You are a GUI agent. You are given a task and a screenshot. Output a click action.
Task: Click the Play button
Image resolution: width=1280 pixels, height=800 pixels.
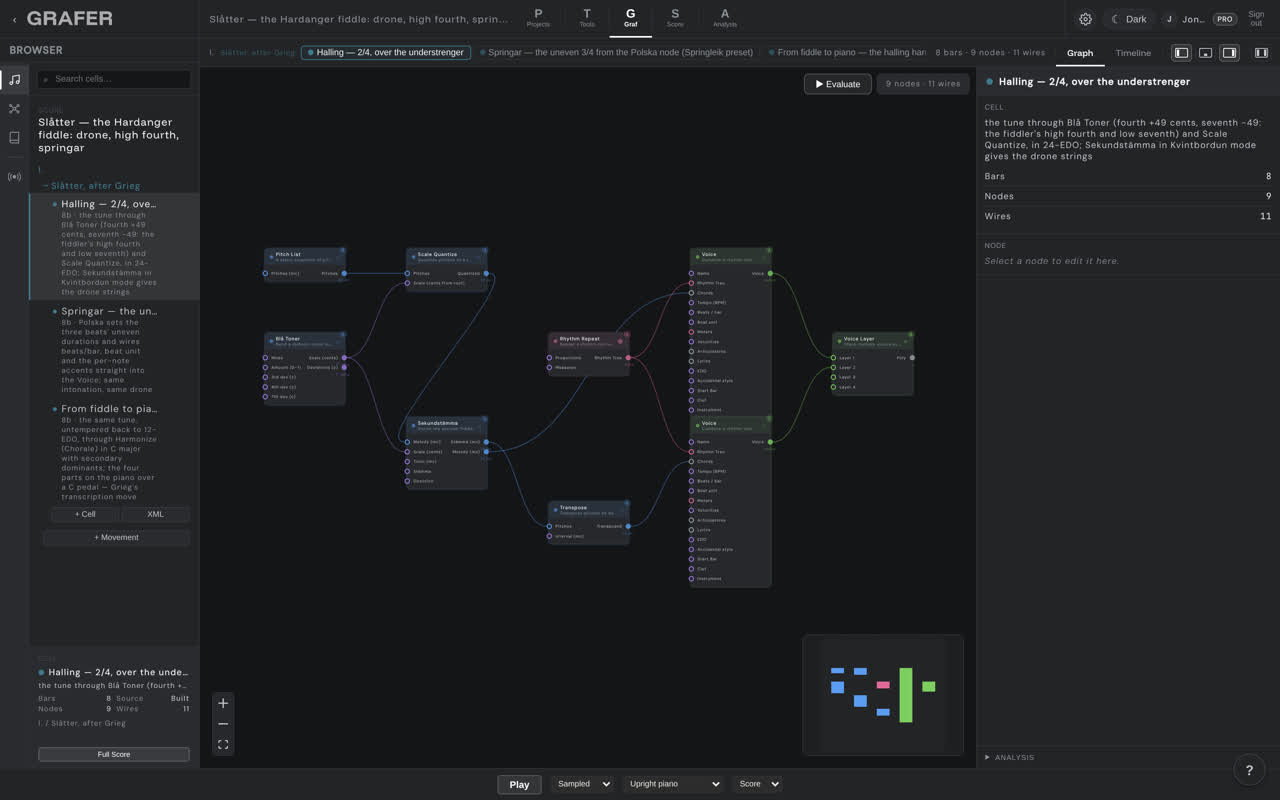click(x=519, y=784)
